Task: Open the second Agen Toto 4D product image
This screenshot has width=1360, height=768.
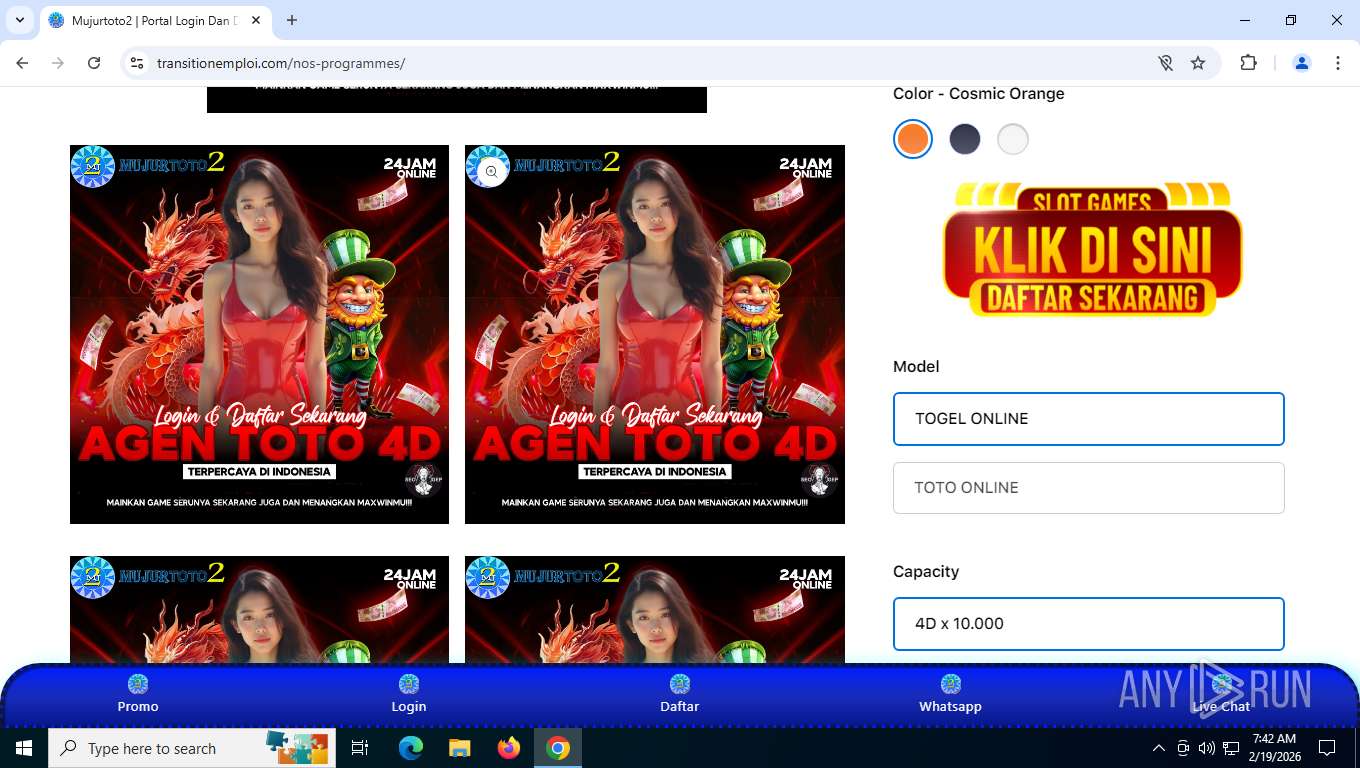Action: [x=655, y=334]
